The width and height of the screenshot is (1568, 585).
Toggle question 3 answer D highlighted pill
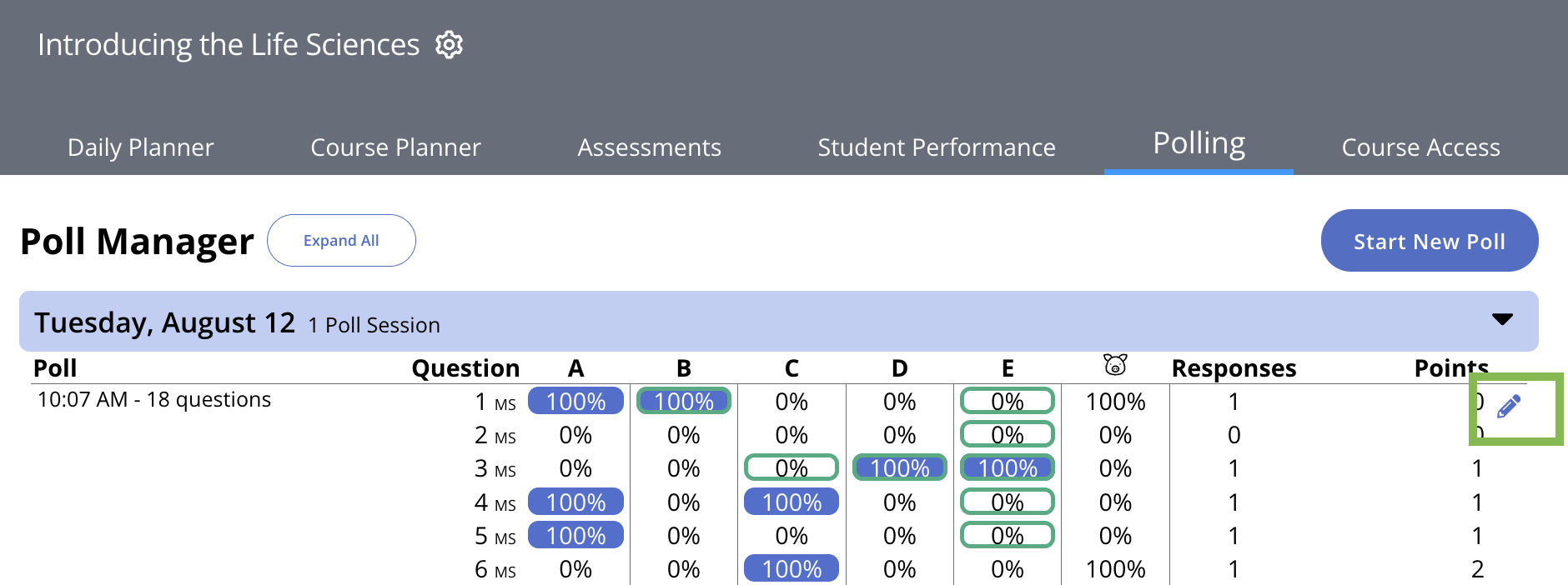click(899, 468)
